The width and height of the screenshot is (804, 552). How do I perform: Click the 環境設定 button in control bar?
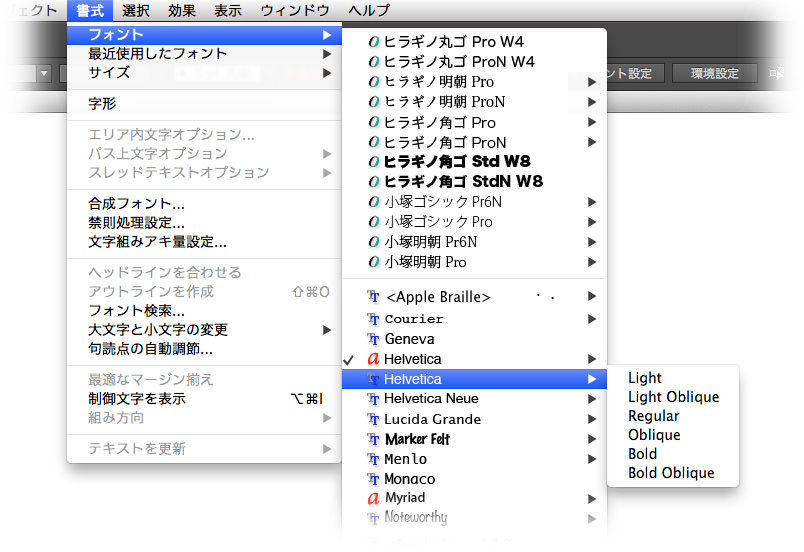tap(715, 73)
